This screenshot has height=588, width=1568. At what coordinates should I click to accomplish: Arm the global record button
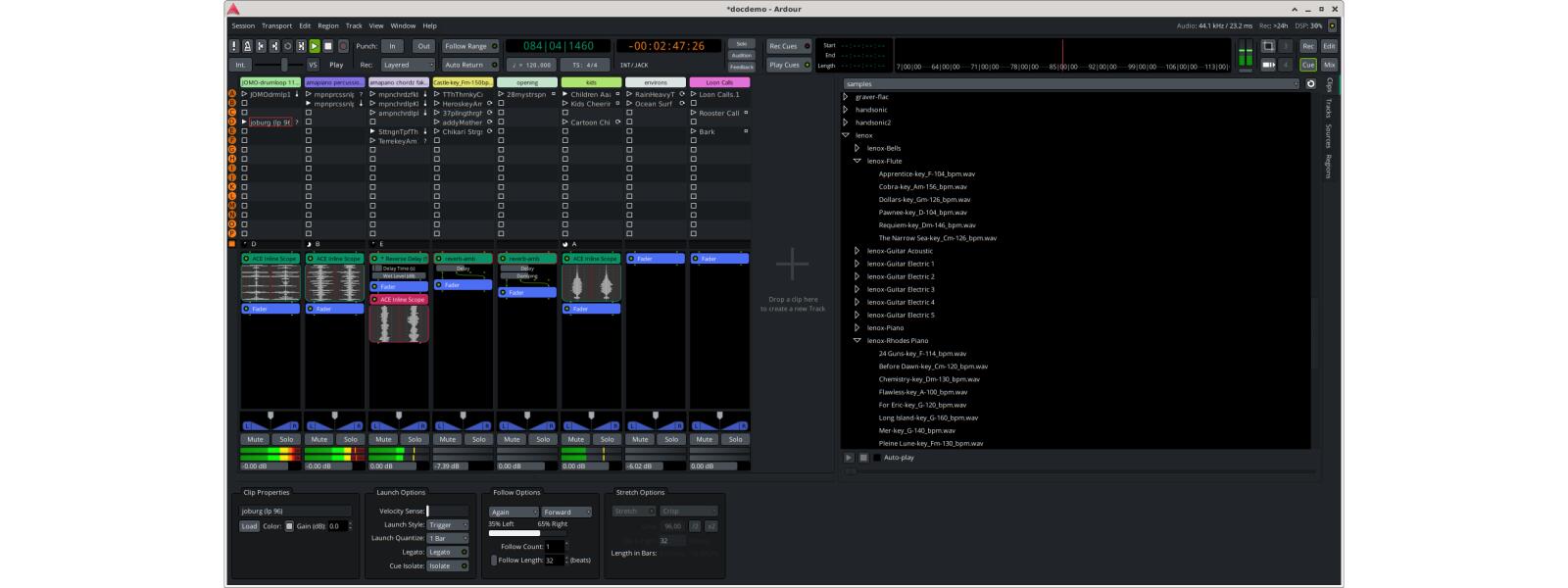pyautogui.click(x=343, y=46)
